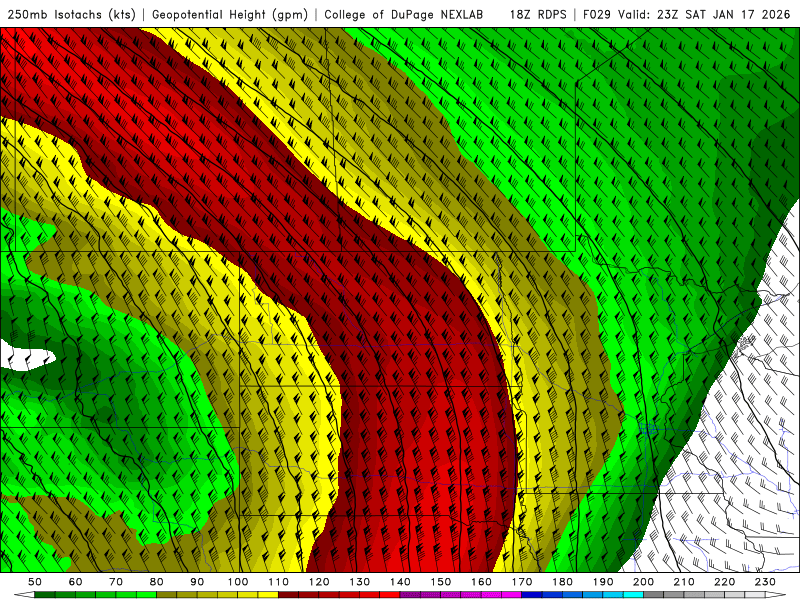Click the bright yellow color bar swatch left of 110
The height and width of the screenshot is (600, 800).
click(268, 595)
